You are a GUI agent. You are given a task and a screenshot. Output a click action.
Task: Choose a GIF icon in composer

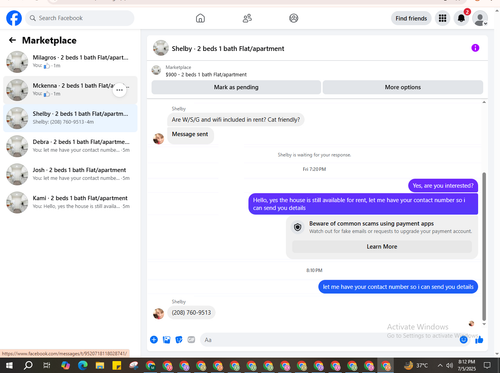point(191,340)
